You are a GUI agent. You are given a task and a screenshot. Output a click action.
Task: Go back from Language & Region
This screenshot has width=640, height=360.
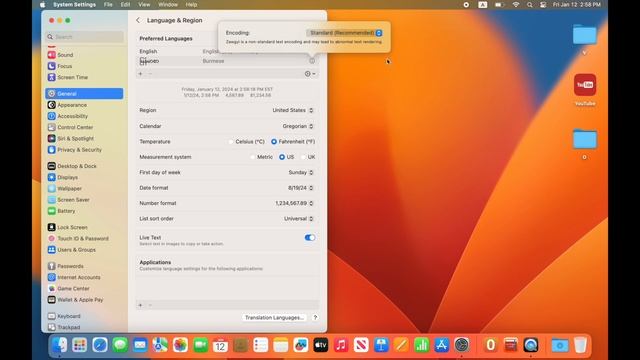(x=138, y=20)
